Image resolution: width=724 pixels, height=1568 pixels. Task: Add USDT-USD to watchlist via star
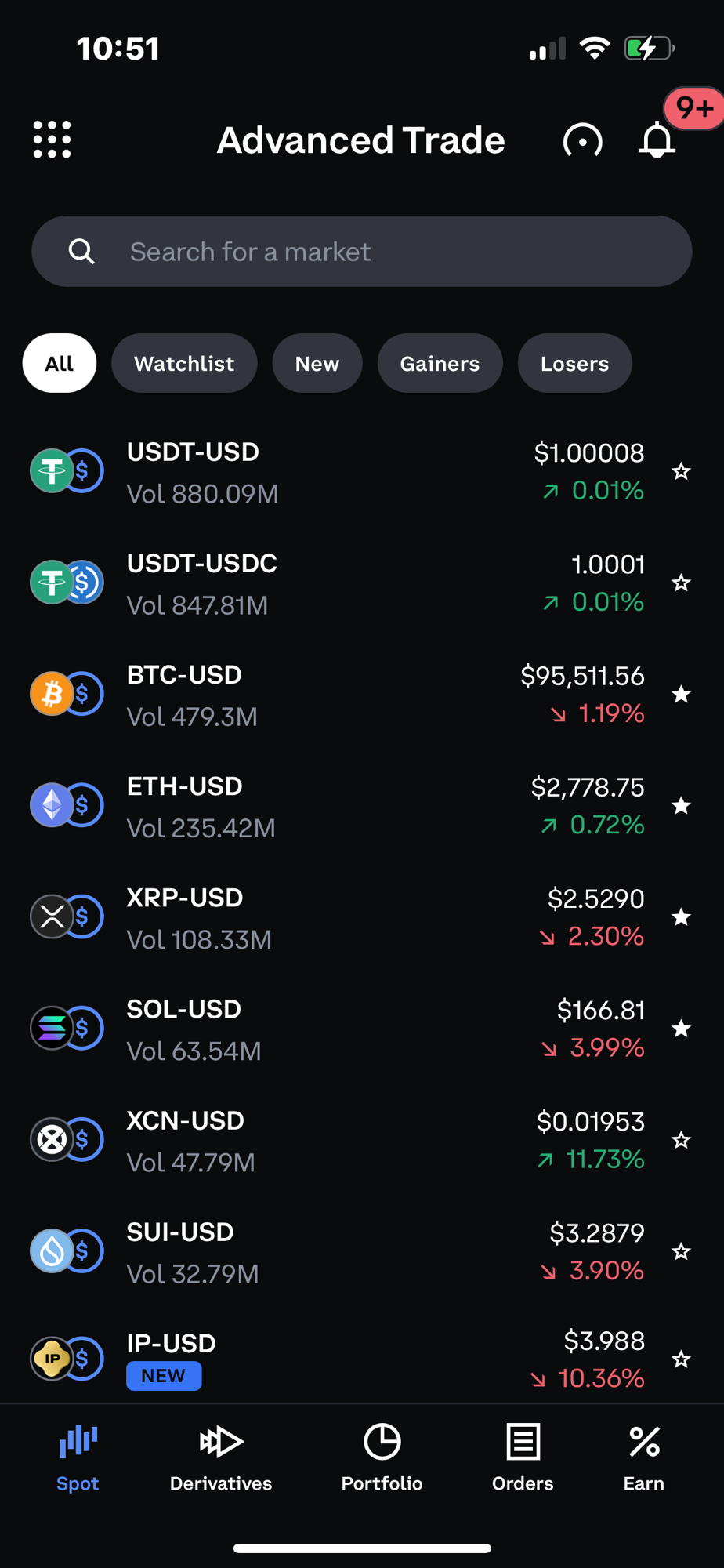(x=681, y=471)
